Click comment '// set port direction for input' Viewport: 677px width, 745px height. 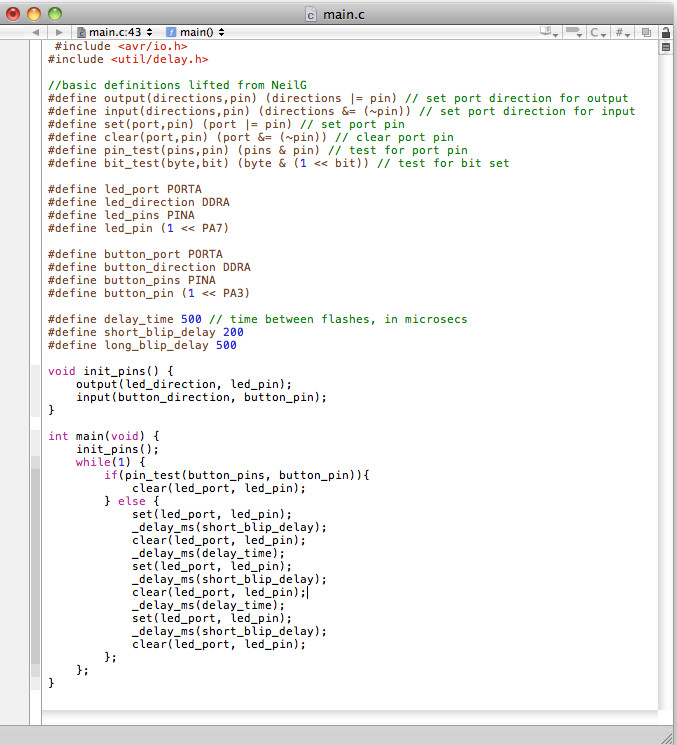(x=527, y=112)
